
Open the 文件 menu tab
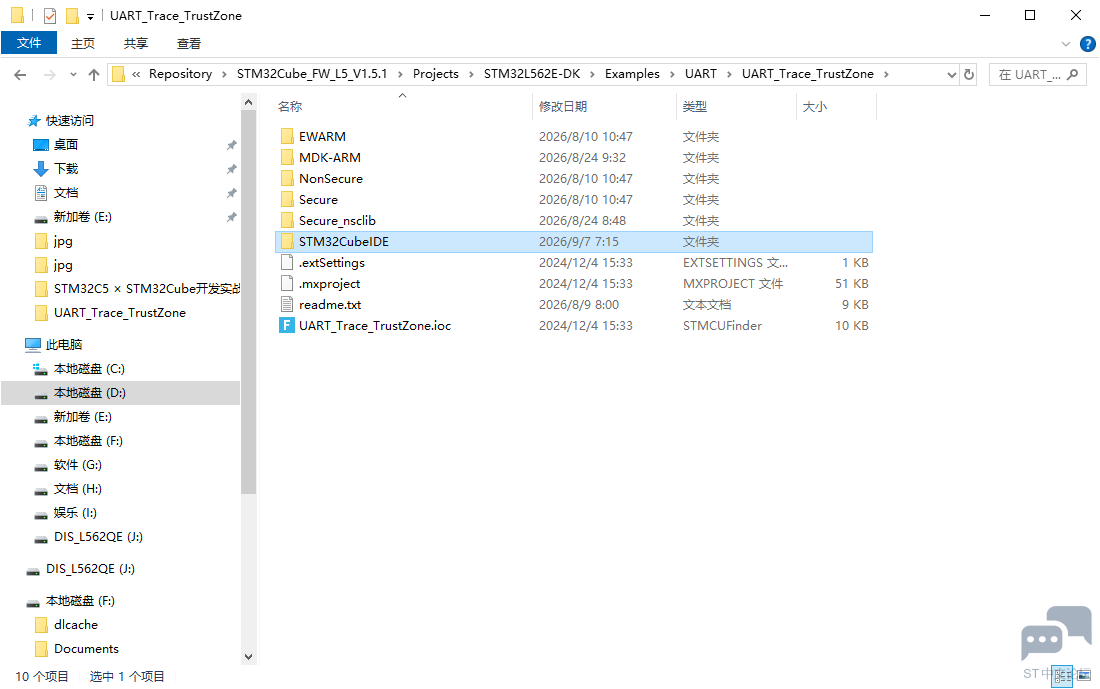coord(29,43)
